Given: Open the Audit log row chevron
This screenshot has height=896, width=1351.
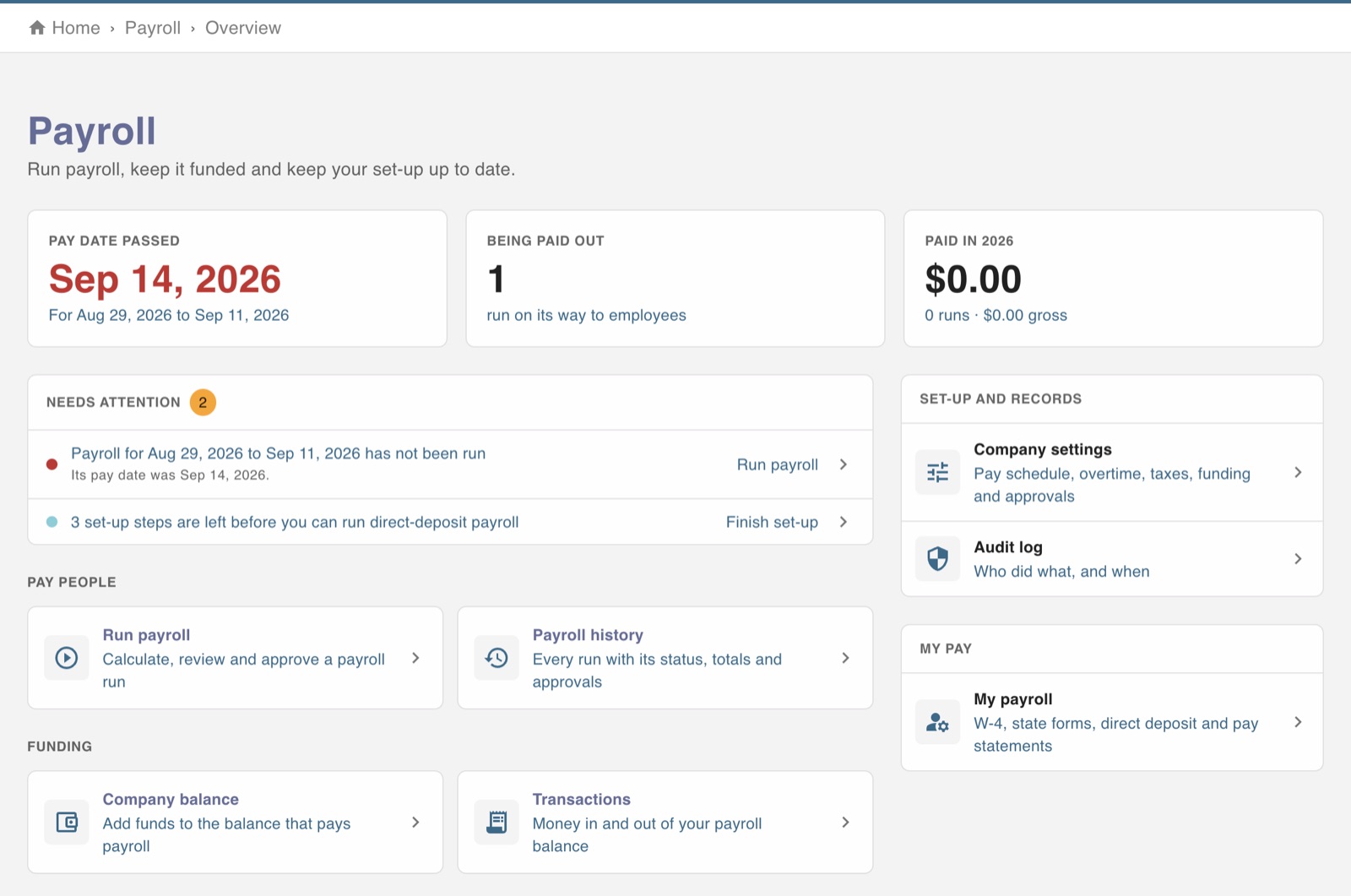Looking at the screenshot, I should (x=1298, y=558).
